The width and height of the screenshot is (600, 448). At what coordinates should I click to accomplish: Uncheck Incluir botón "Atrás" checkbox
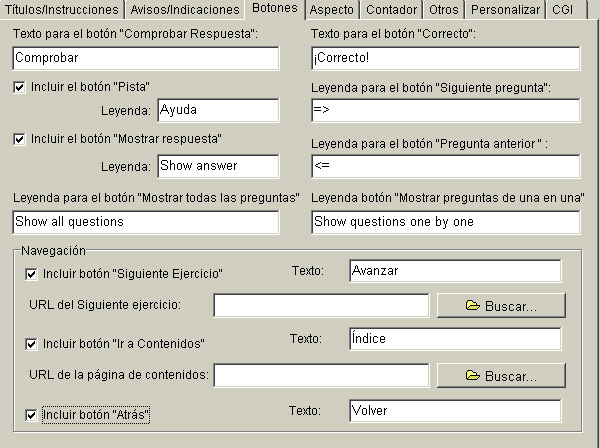pyautogui.click(x=31, y=414)
